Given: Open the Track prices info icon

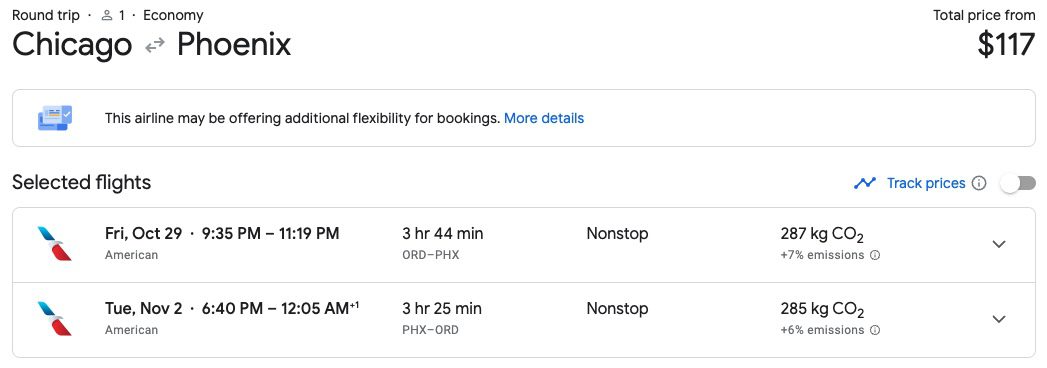Looking at the screenshot, I should (x=979, y=183).
